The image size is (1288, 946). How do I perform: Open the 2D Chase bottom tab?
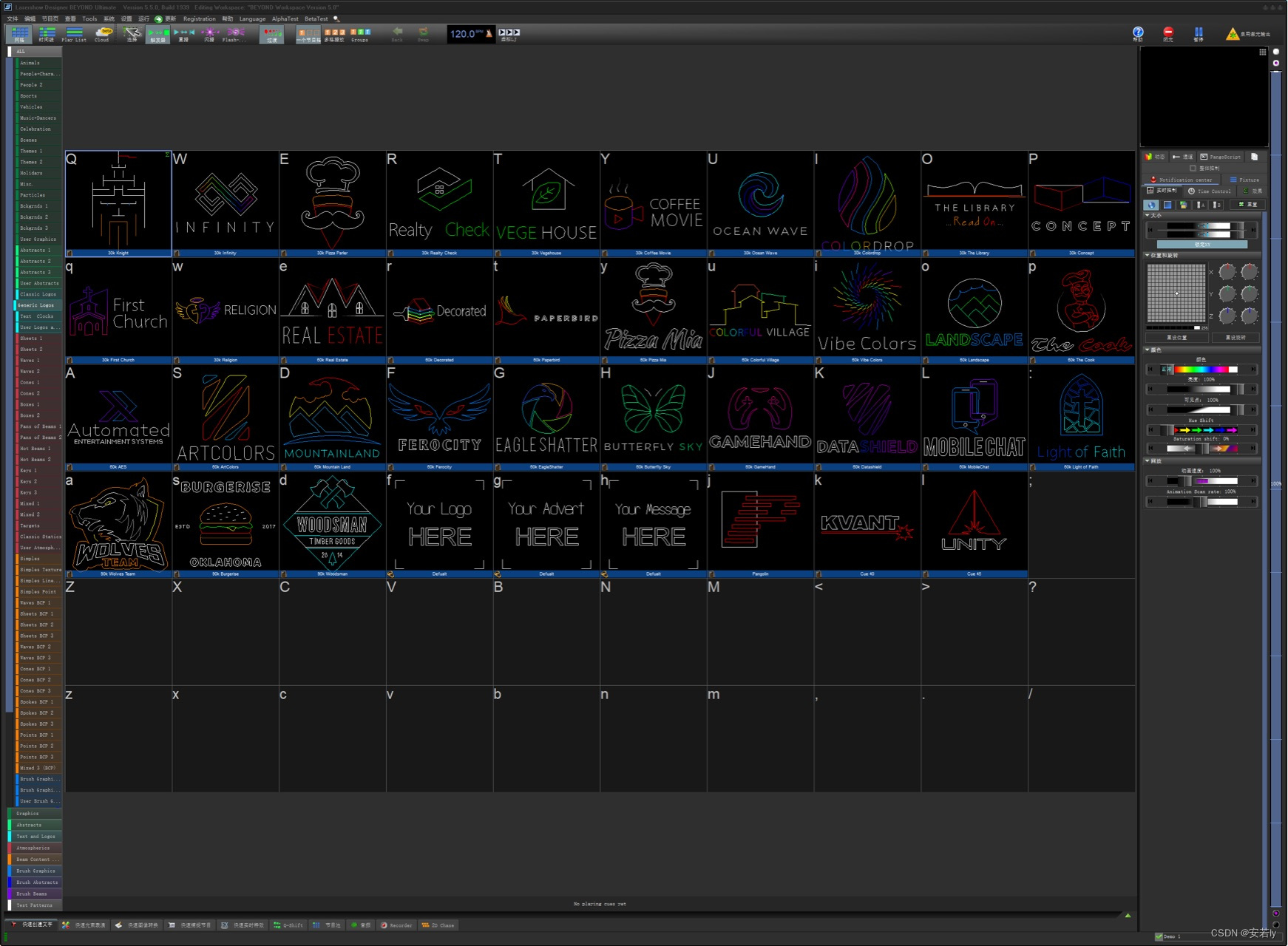(438, 925)
